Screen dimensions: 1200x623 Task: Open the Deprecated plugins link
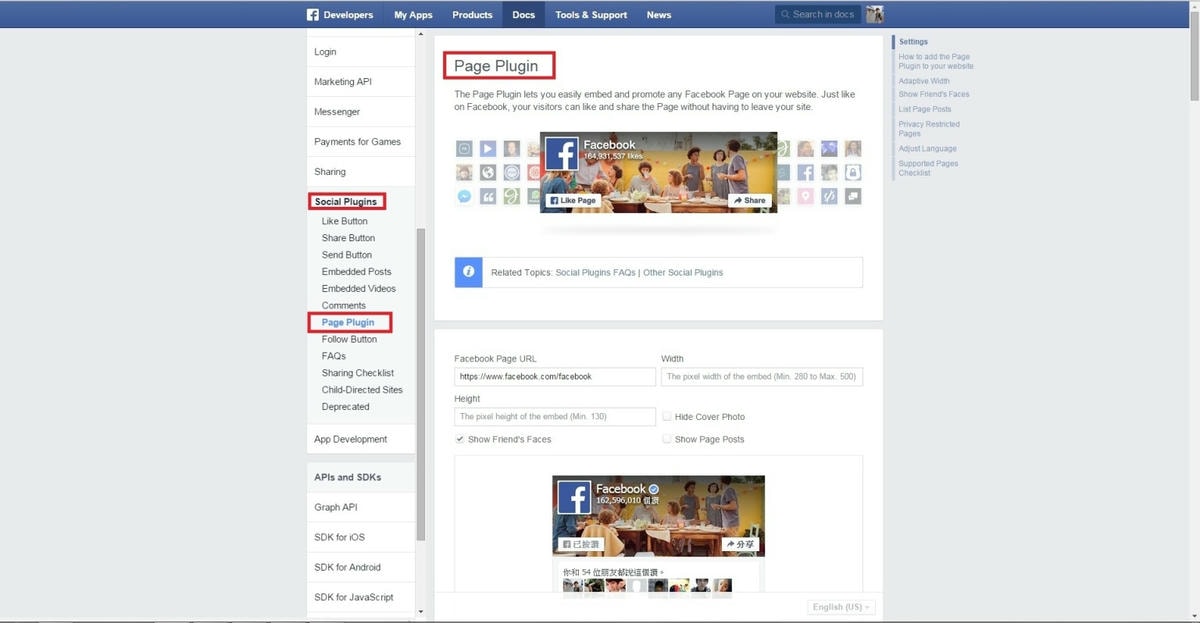pos(346,407)
